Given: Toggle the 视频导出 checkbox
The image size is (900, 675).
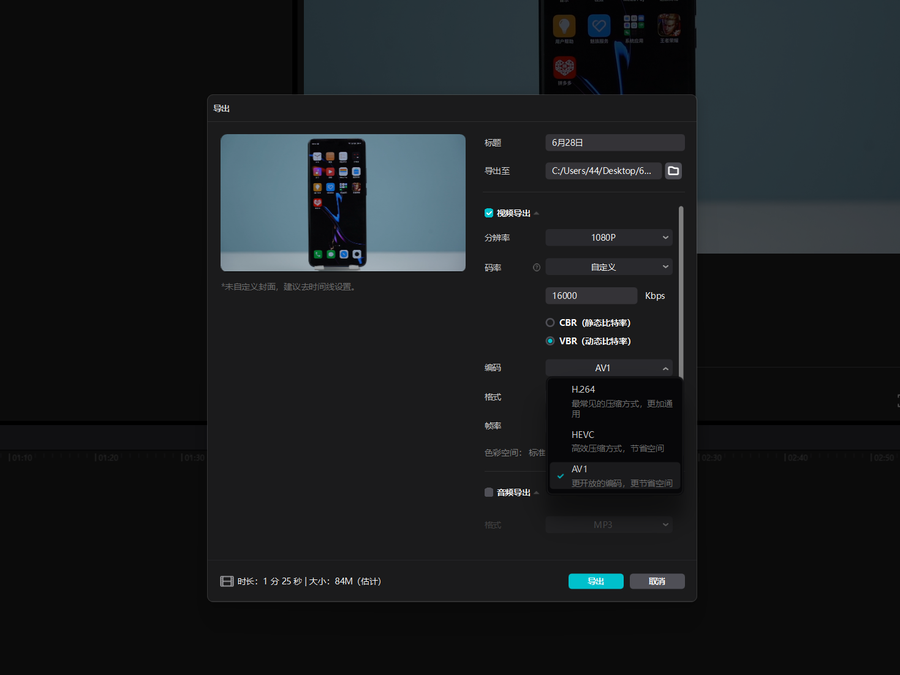Looking at the screenshot, I should pos(489,213).
